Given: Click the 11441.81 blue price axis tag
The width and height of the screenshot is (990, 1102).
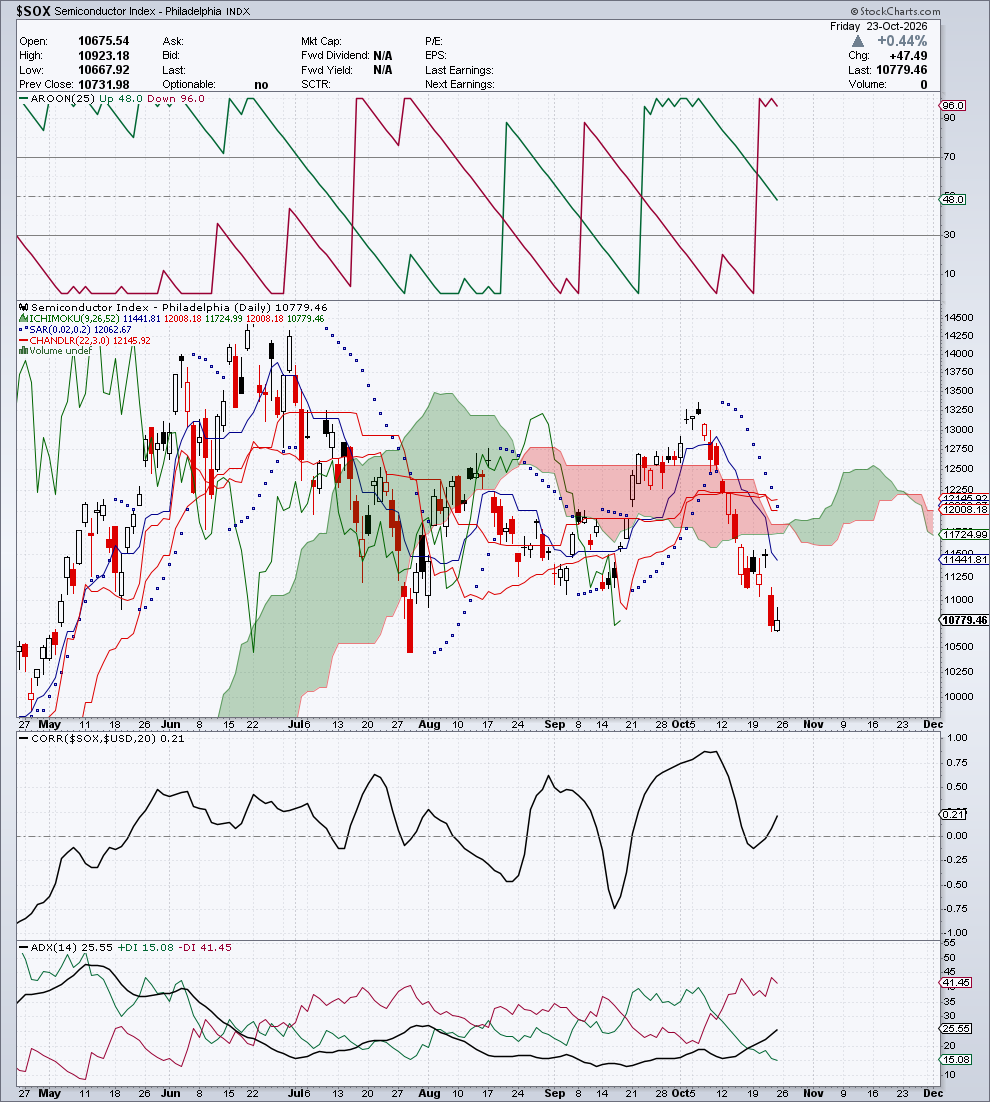Looking at the screenshot, I should point(964,559).
